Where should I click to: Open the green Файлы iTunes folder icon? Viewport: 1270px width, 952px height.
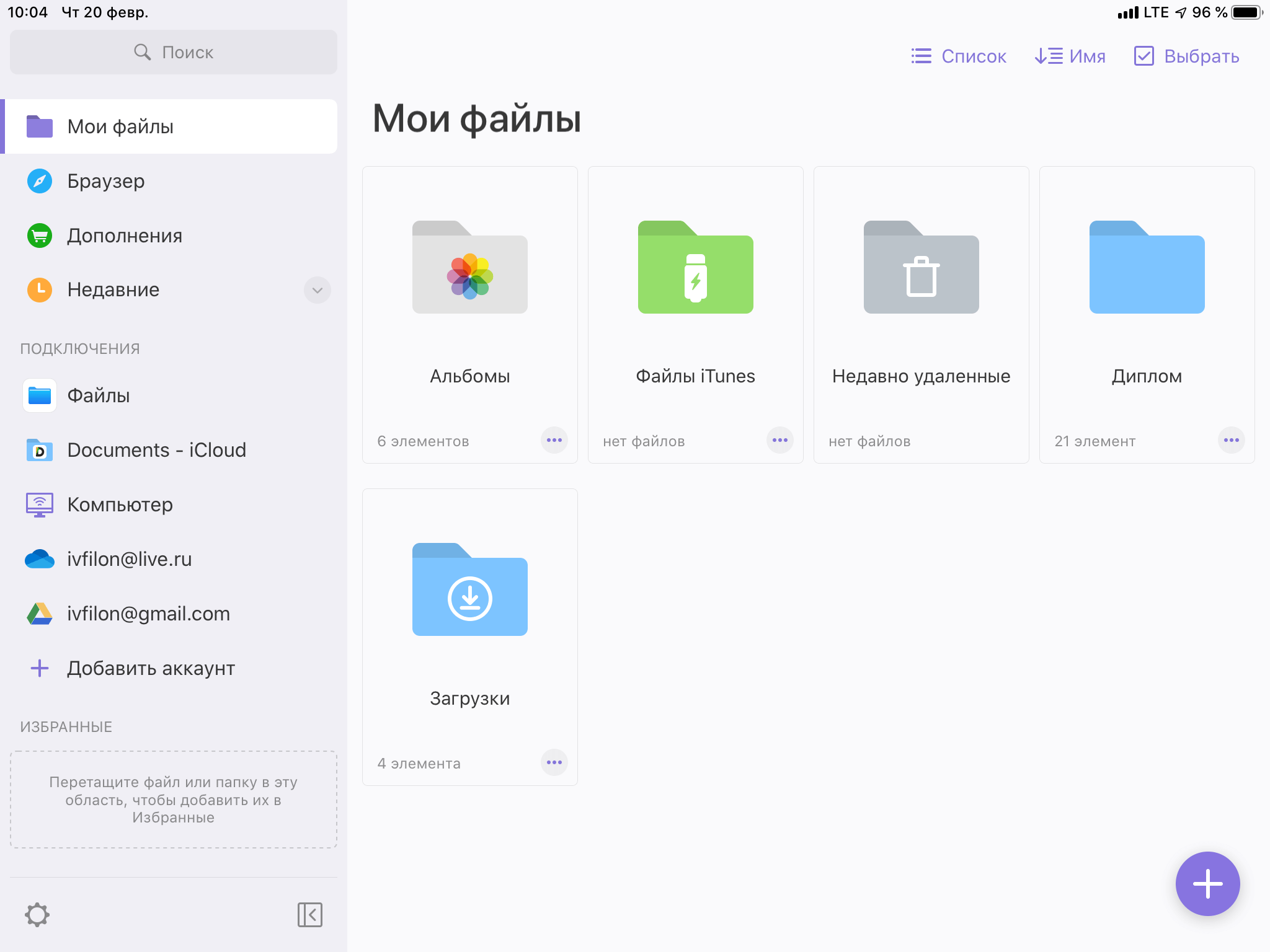696,267
